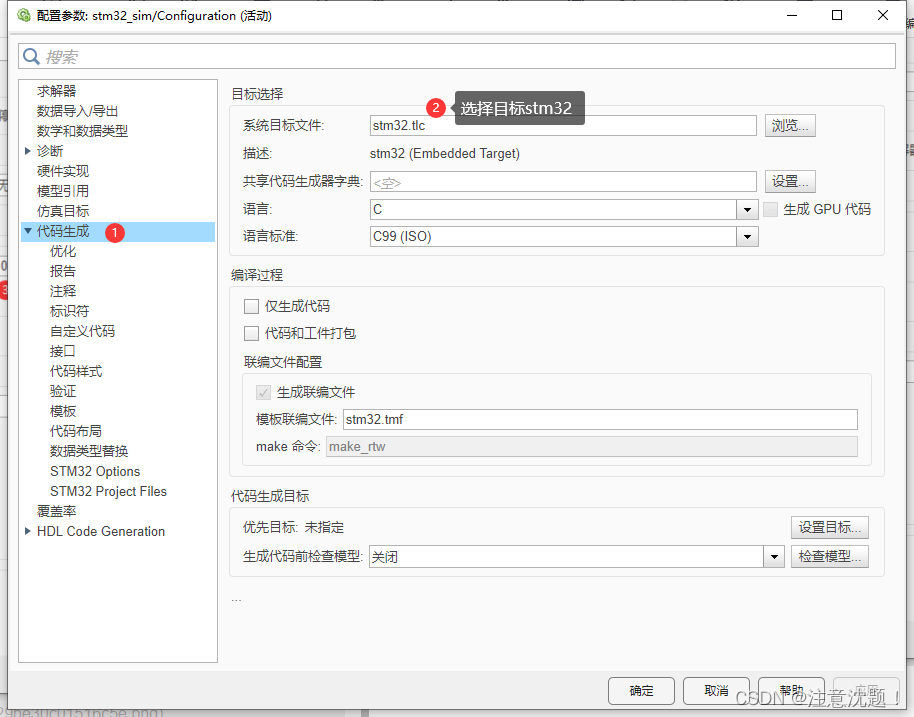914x717 pixels.
Task: Open STM32 Project Files page
Action: (108, 491)
